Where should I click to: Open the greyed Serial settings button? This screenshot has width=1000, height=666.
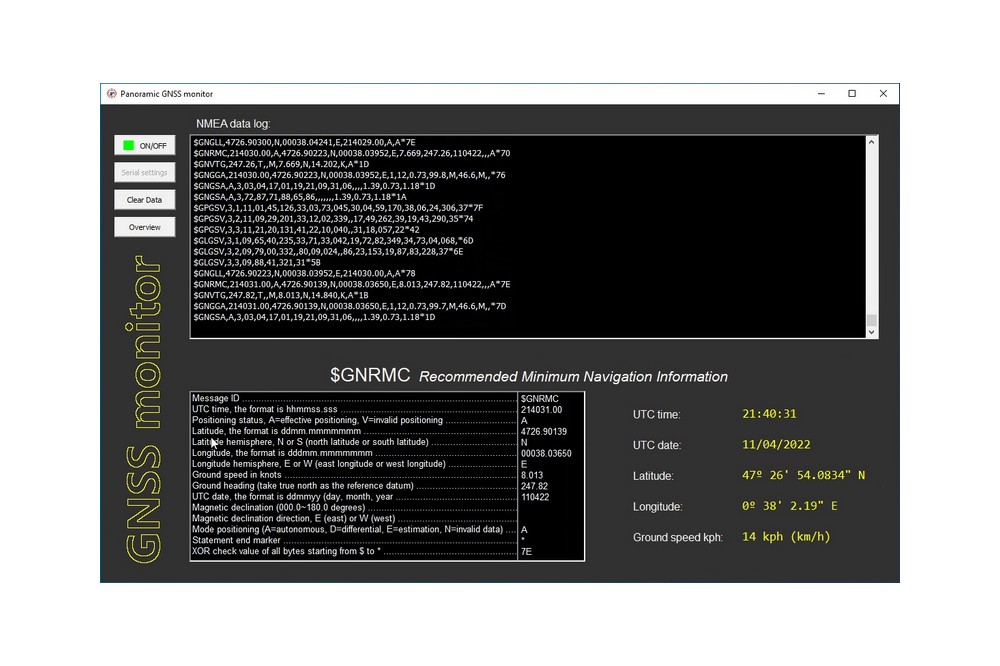tap(145, 172)
